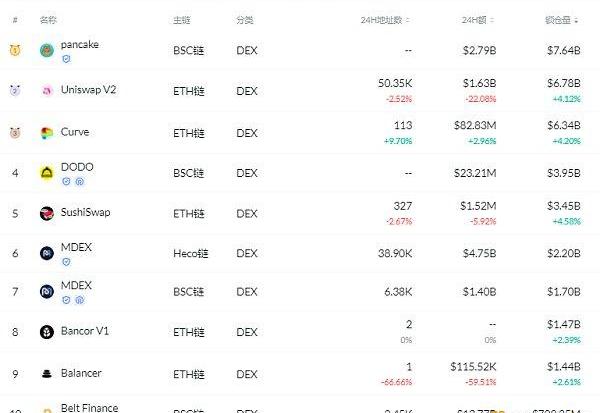This screenshot has width=600, height=413.
Task: Click the 分类 column header
Action: tap(245, 20)
